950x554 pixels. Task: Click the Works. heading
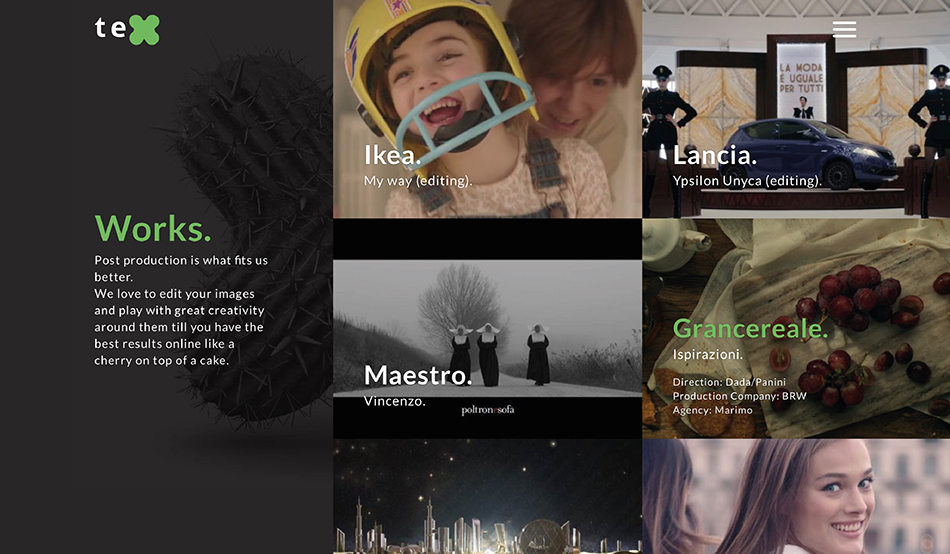click(153, 229)
